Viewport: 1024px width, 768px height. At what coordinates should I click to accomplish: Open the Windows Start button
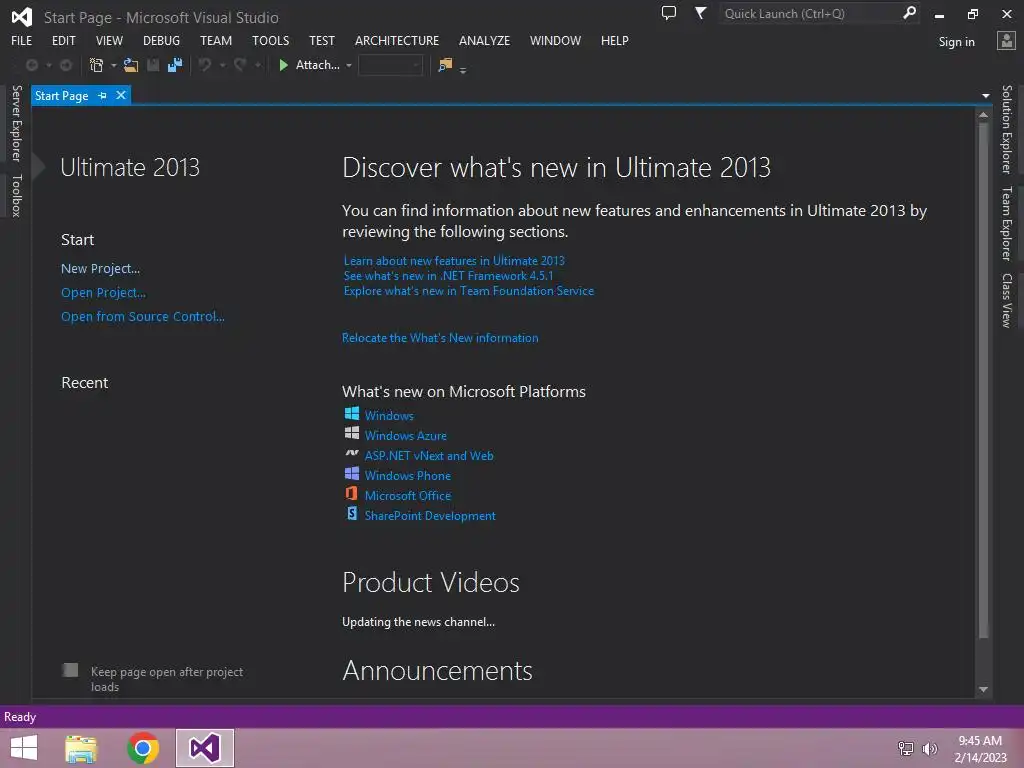[24, 748]
